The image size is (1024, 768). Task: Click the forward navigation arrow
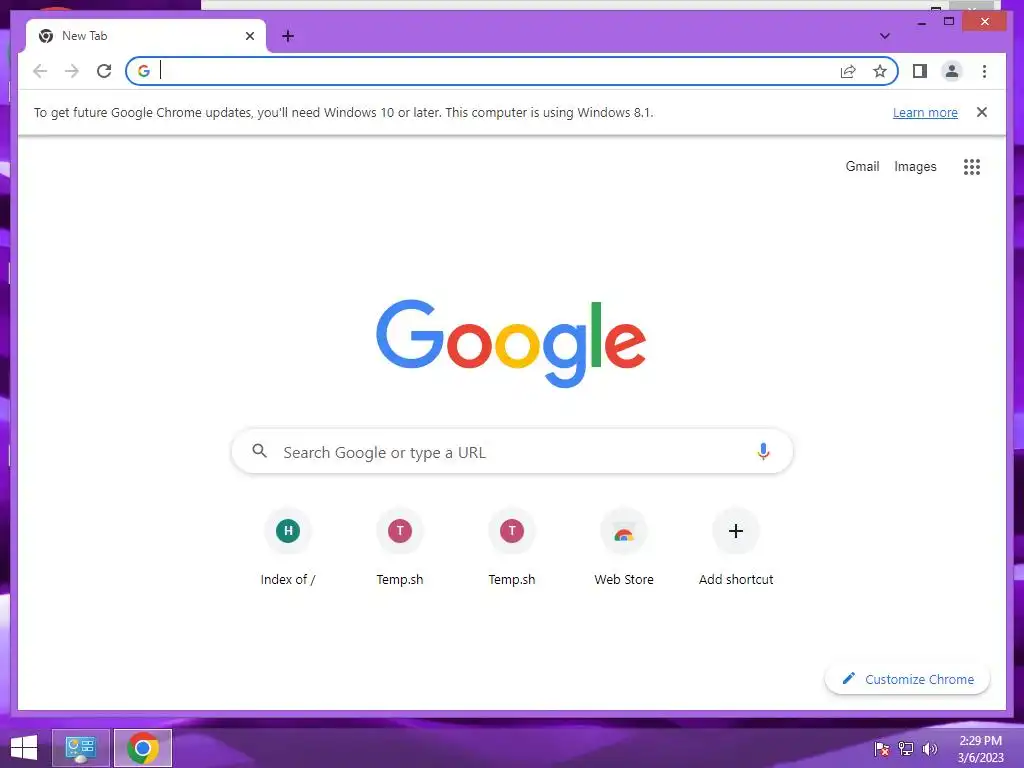pyautogui.click(x=72, y=71)
